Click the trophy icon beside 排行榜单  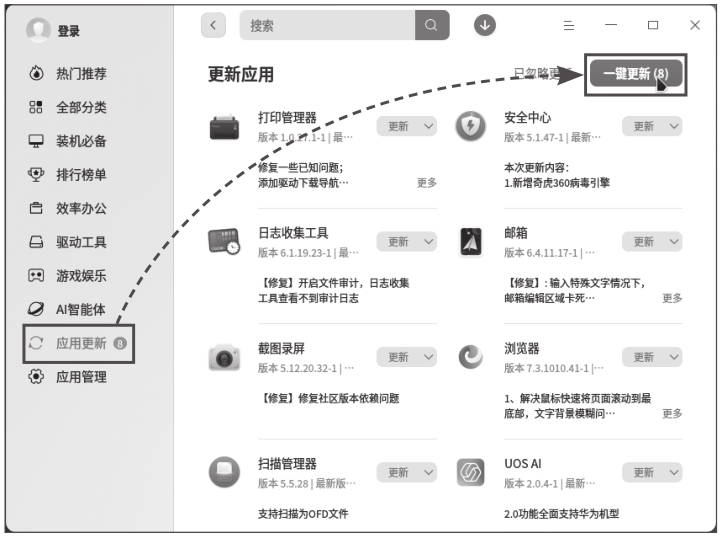[x=36, y=174]
